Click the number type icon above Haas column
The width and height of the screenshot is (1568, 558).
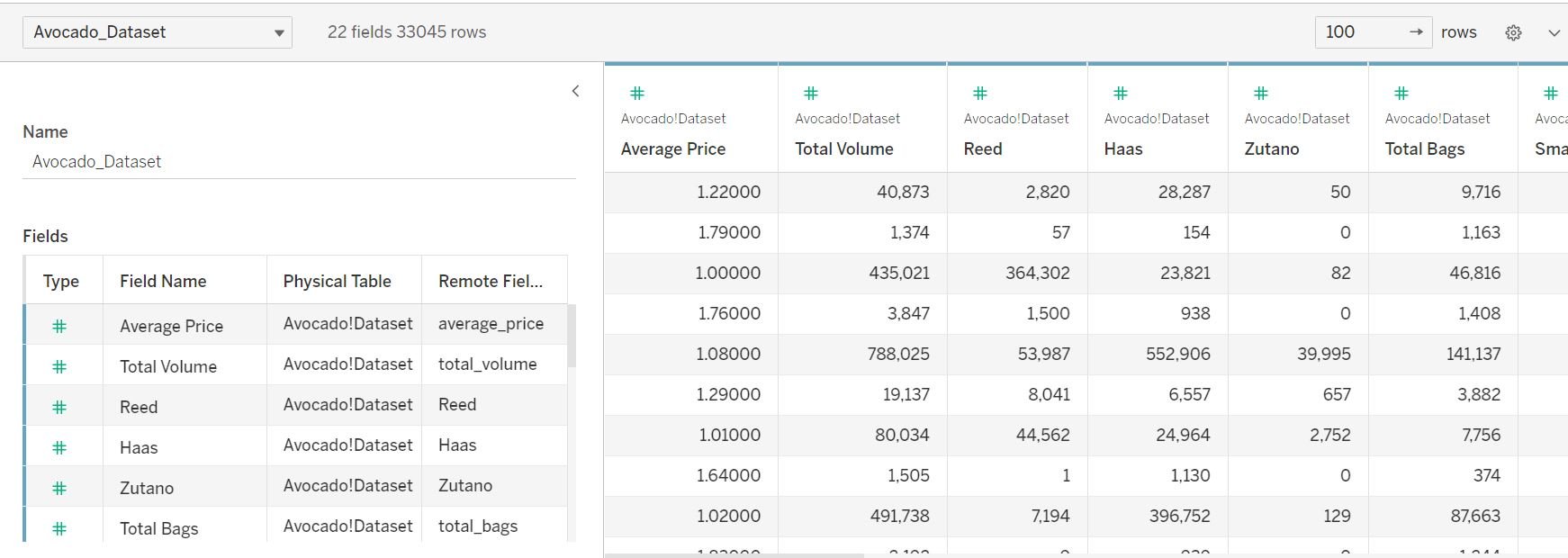tap(1121, 93)
